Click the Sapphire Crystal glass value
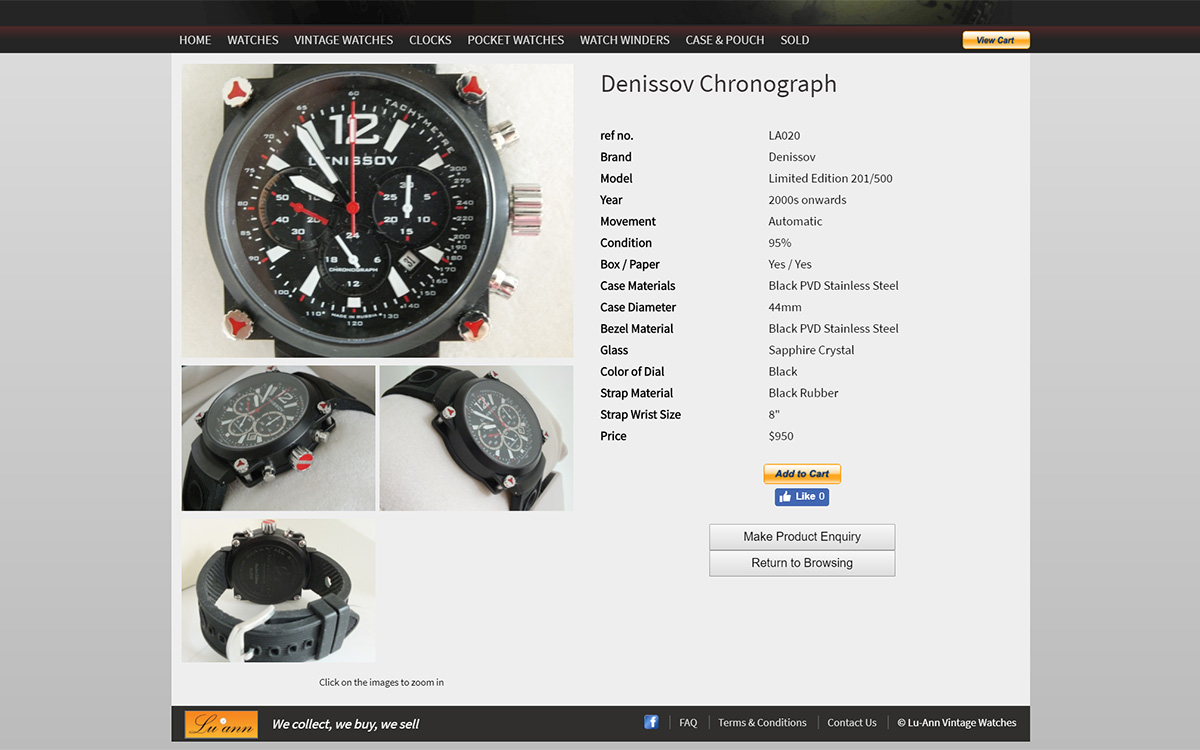The height and width of the screenshot is (750, 1200). click(811, 350)
